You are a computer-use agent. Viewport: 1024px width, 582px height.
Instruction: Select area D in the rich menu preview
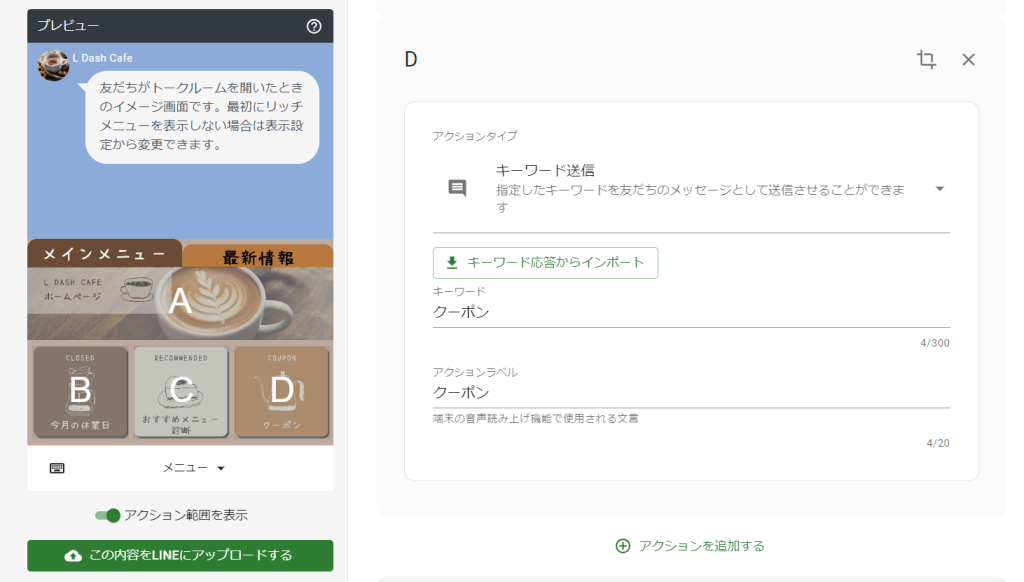coord(283,392)
